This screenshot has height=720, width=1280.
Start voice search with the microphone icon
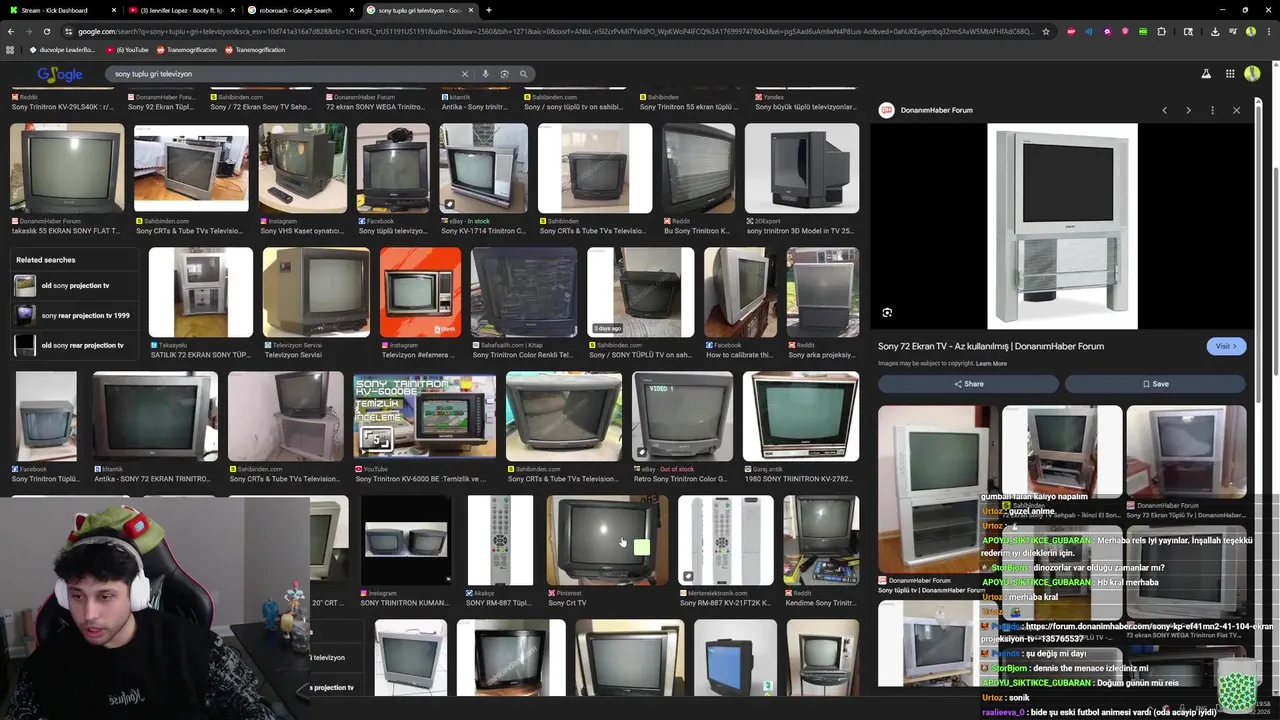click(486, 74)
